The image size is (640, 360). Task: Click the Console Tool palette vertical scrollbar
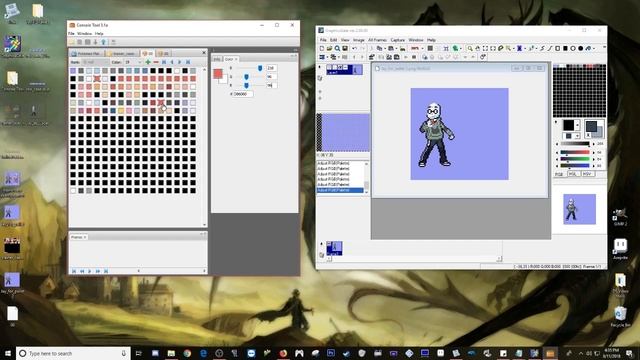(x=204, y=147)
